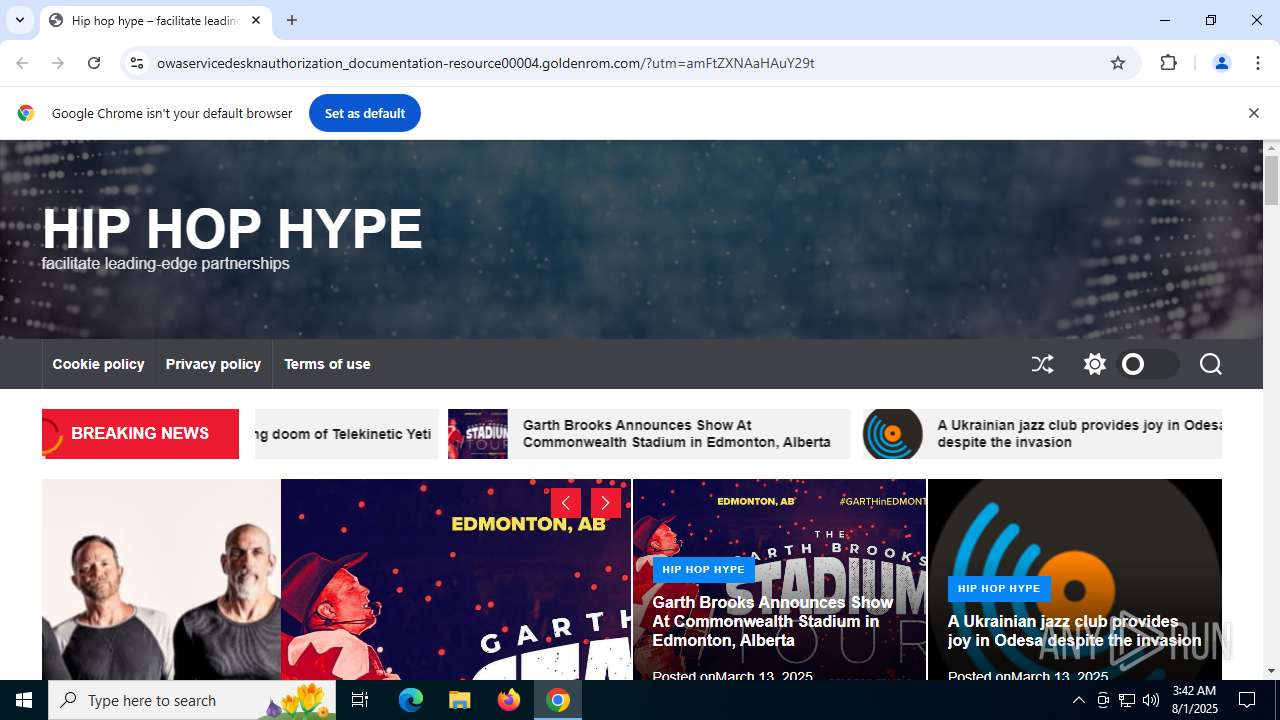Open the taskbar clock and date

[x=1194, y=700]
